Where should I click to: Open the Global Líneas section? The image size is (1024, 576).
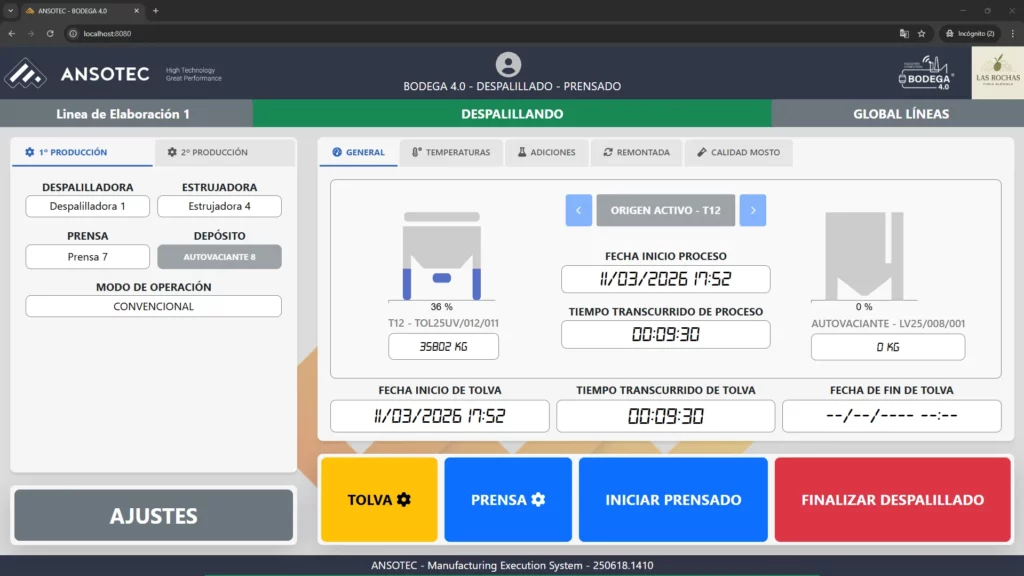pos(897,114)
